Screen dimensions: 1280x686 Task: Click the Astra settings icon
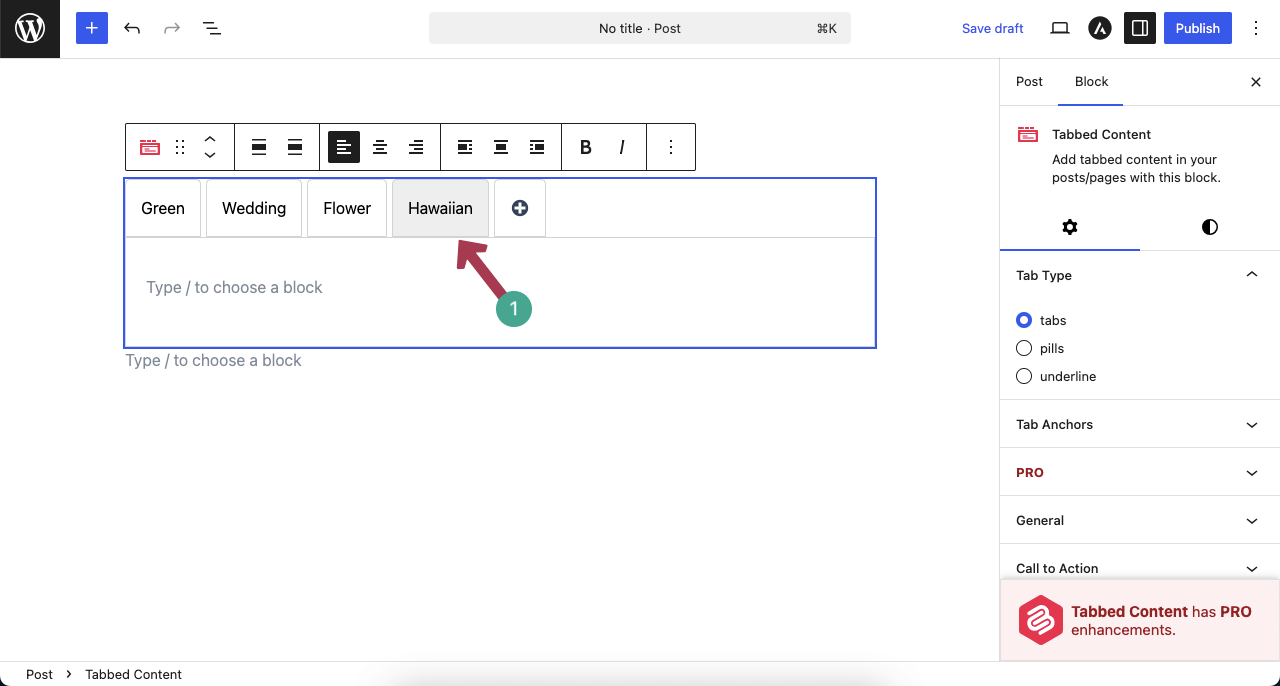pos(1099,28)
